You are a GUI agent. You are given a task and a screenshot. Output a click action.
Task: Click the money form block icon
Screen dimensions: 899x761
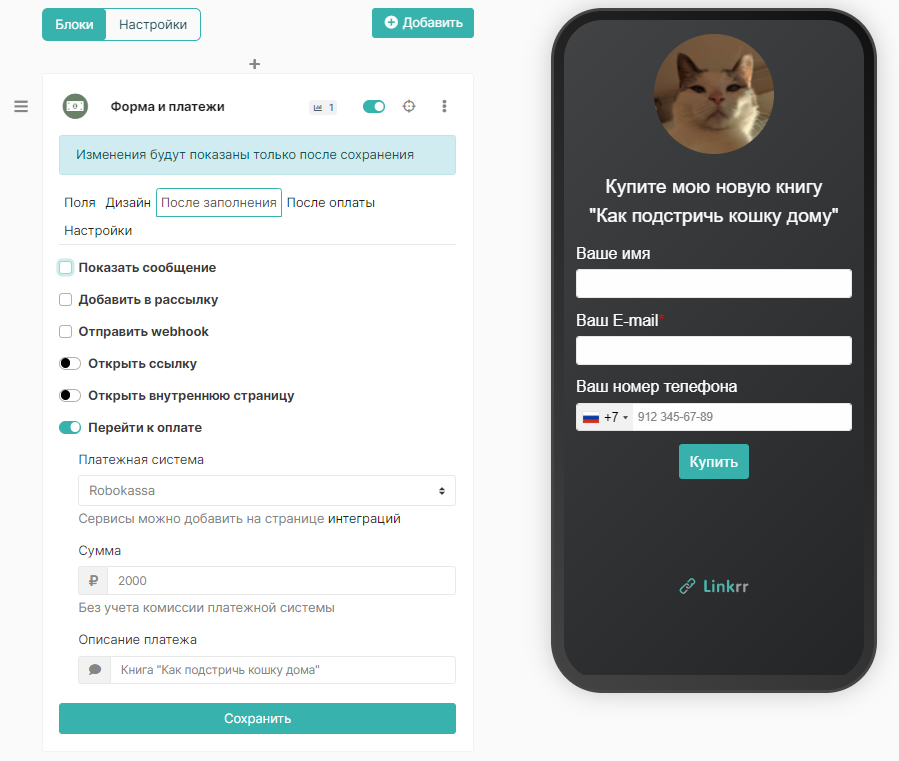point(75,106)
